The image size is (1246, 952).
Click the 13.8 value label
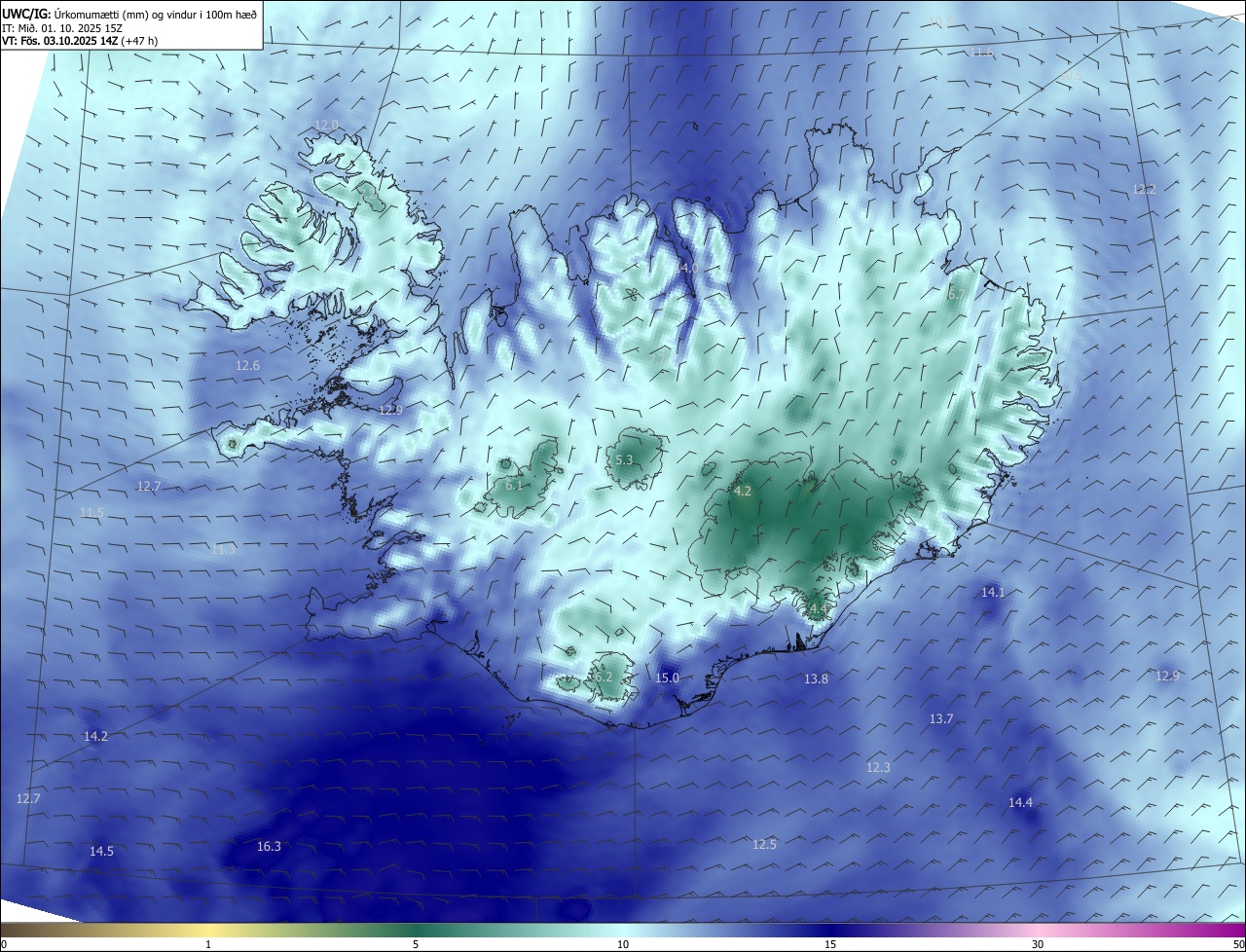tap(816, 679)
